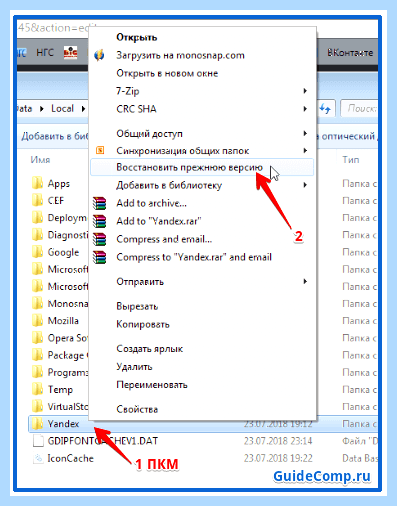Expand the Добавить в библиотеку submenu arrow
The height and width of the screenshot is (506, 397).
[x=305, y=185]
